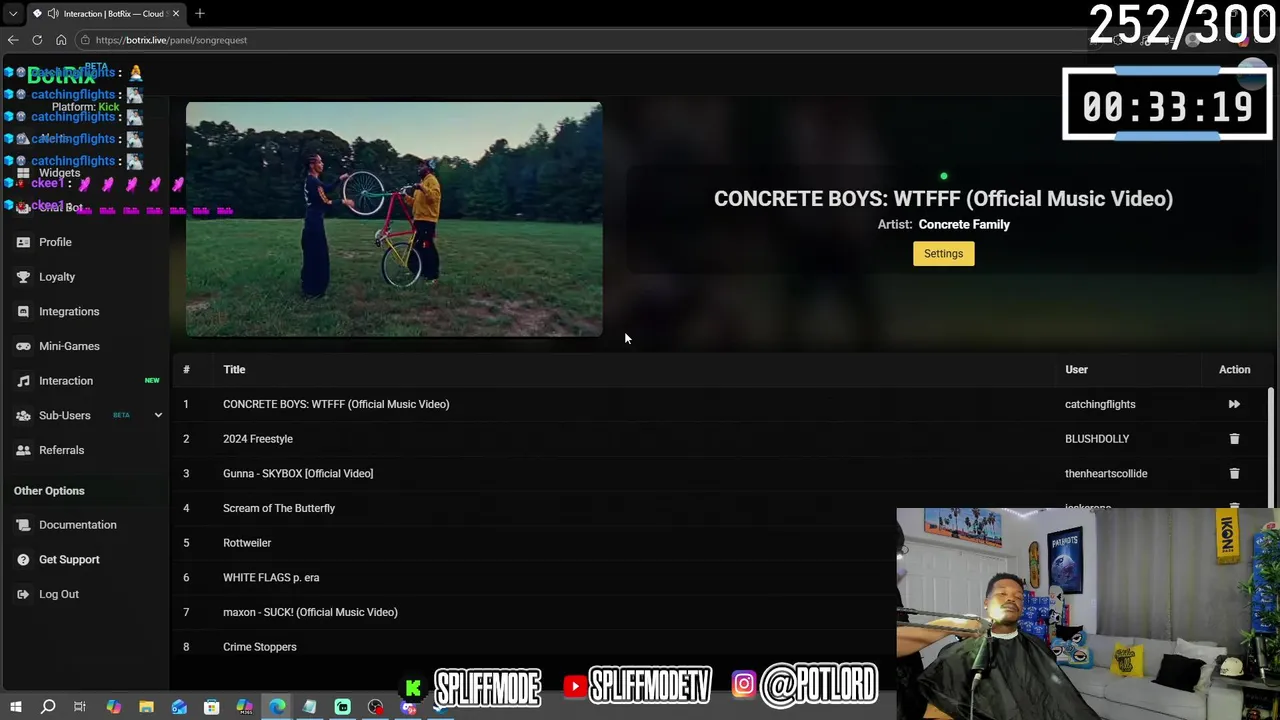The width and height of the screenshot is (1280, 720).
Task: Select Gunna - SKYBOX [Official Video] title
Action: point(298,474)
